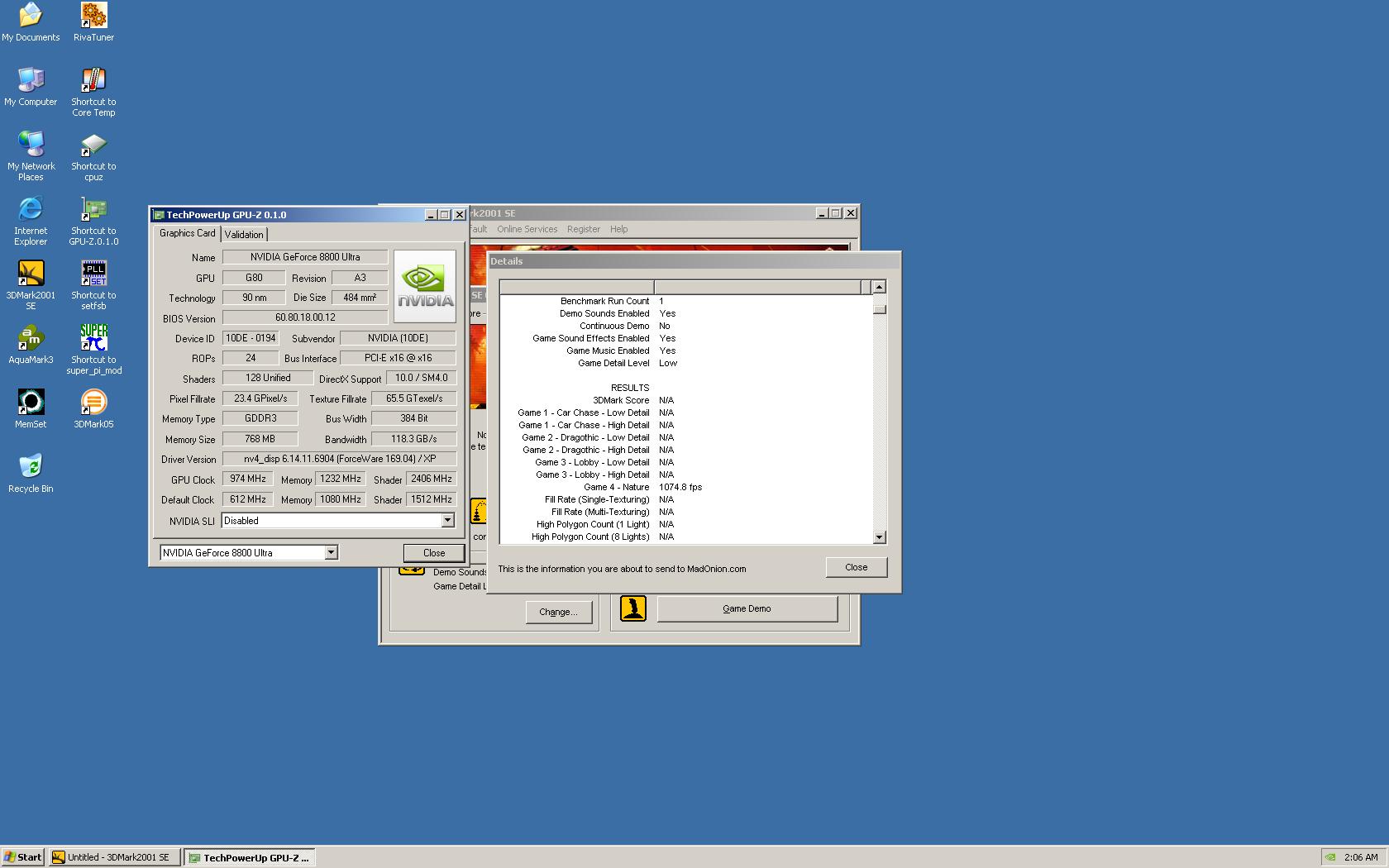
Task: Click the NVIDIA tray icon in taskbar
Action: (1330, 857)
